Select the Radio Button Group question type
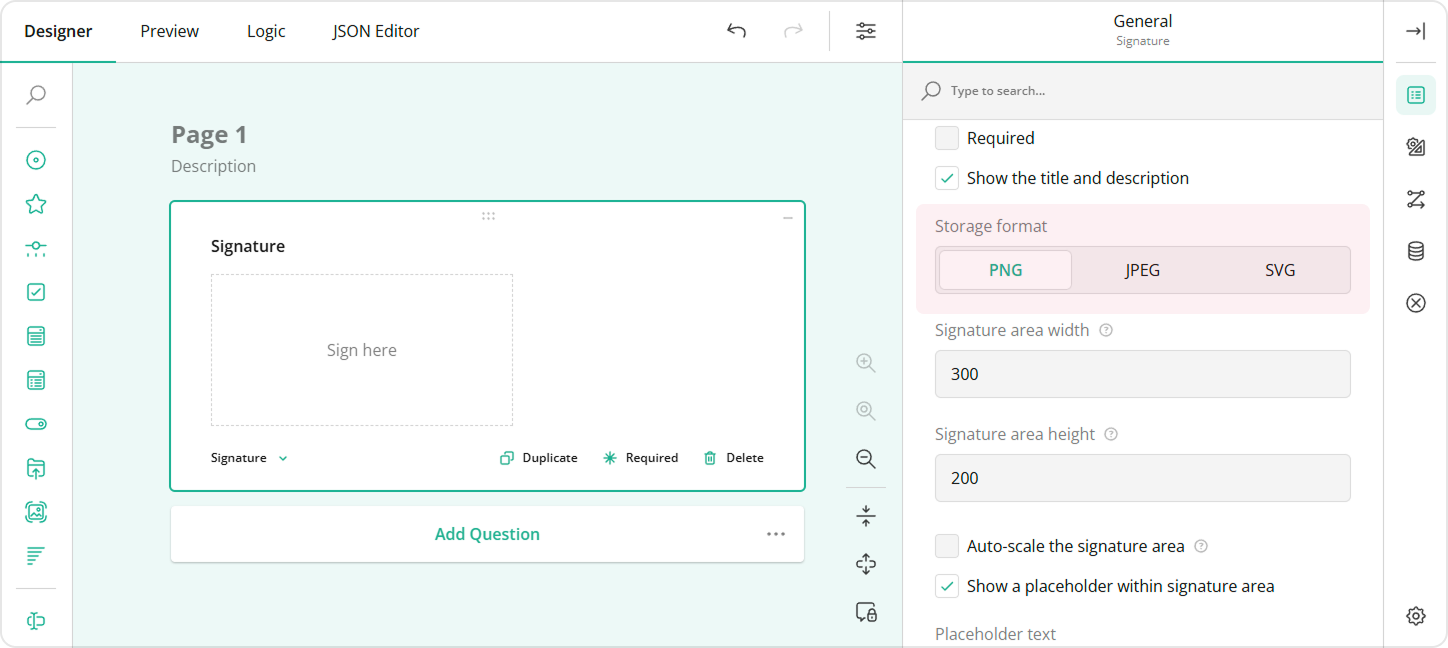This screenshot has height=648, width=1448. click(36, 160)
